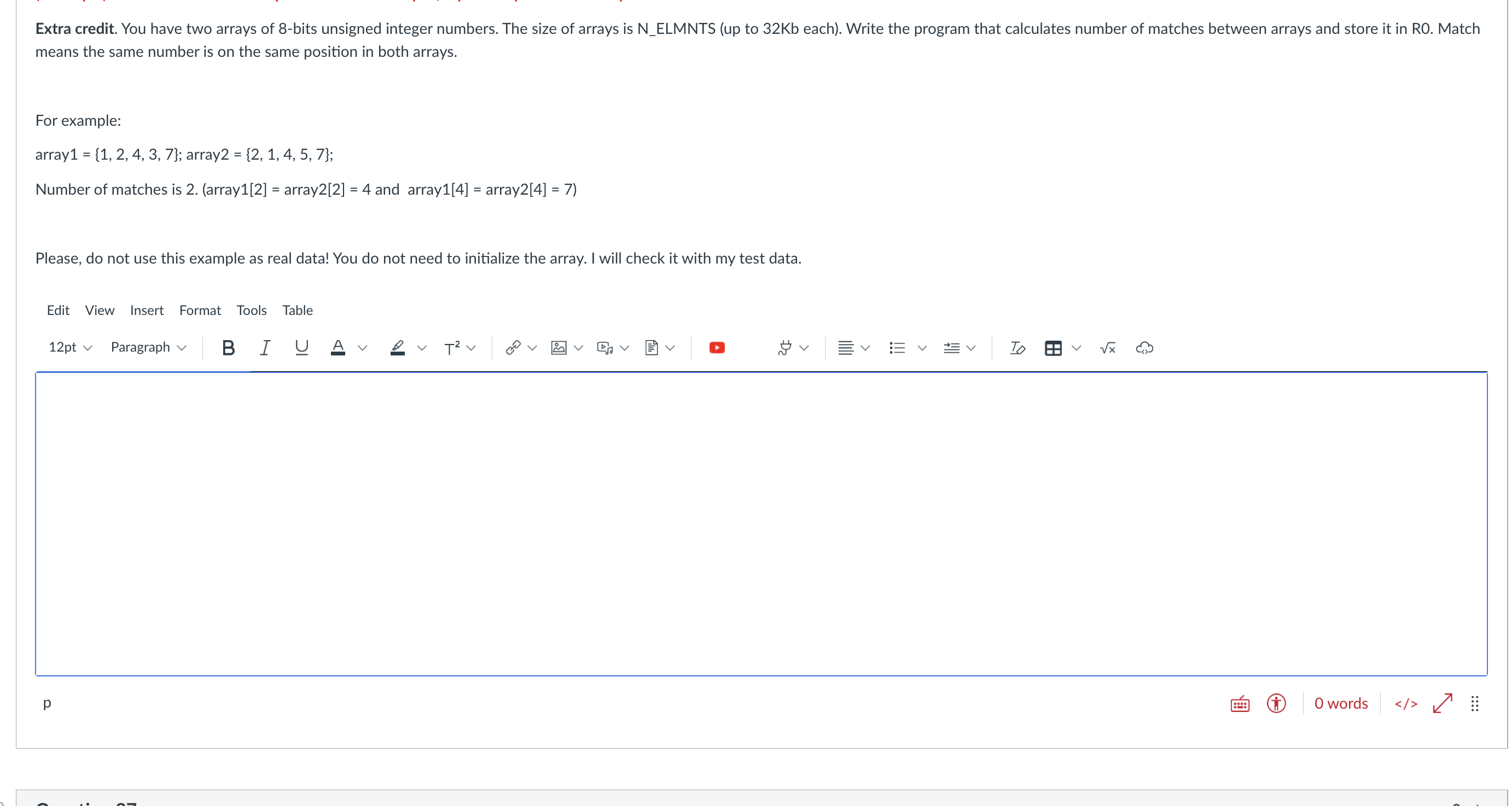Screen dimensions: 1512x806
Task: Open the math equation editor
Action: [1107, 348]
